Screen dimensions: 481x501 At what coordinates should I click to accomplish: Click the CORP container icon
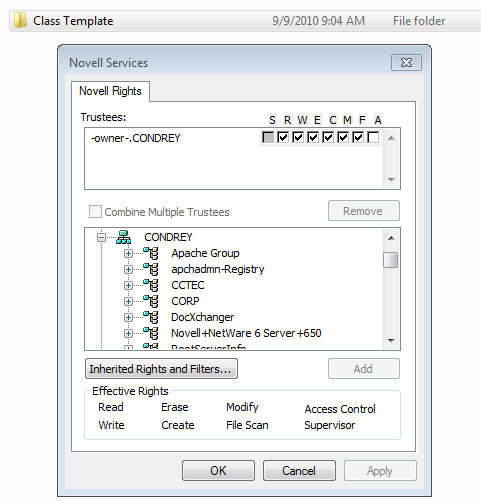[x=151, y=301]
